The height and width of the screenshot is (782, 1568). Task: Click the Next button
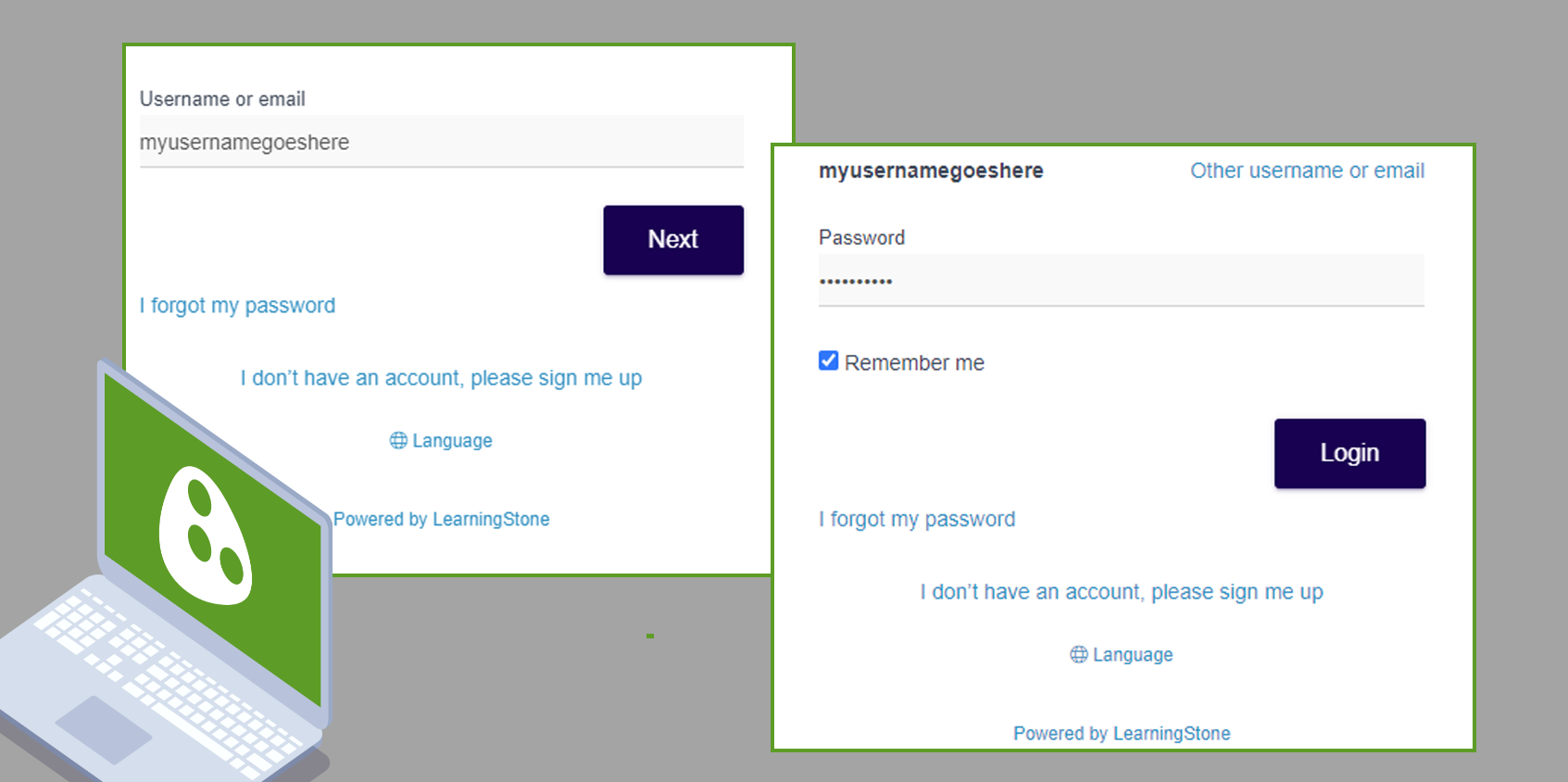click(673, 240)
